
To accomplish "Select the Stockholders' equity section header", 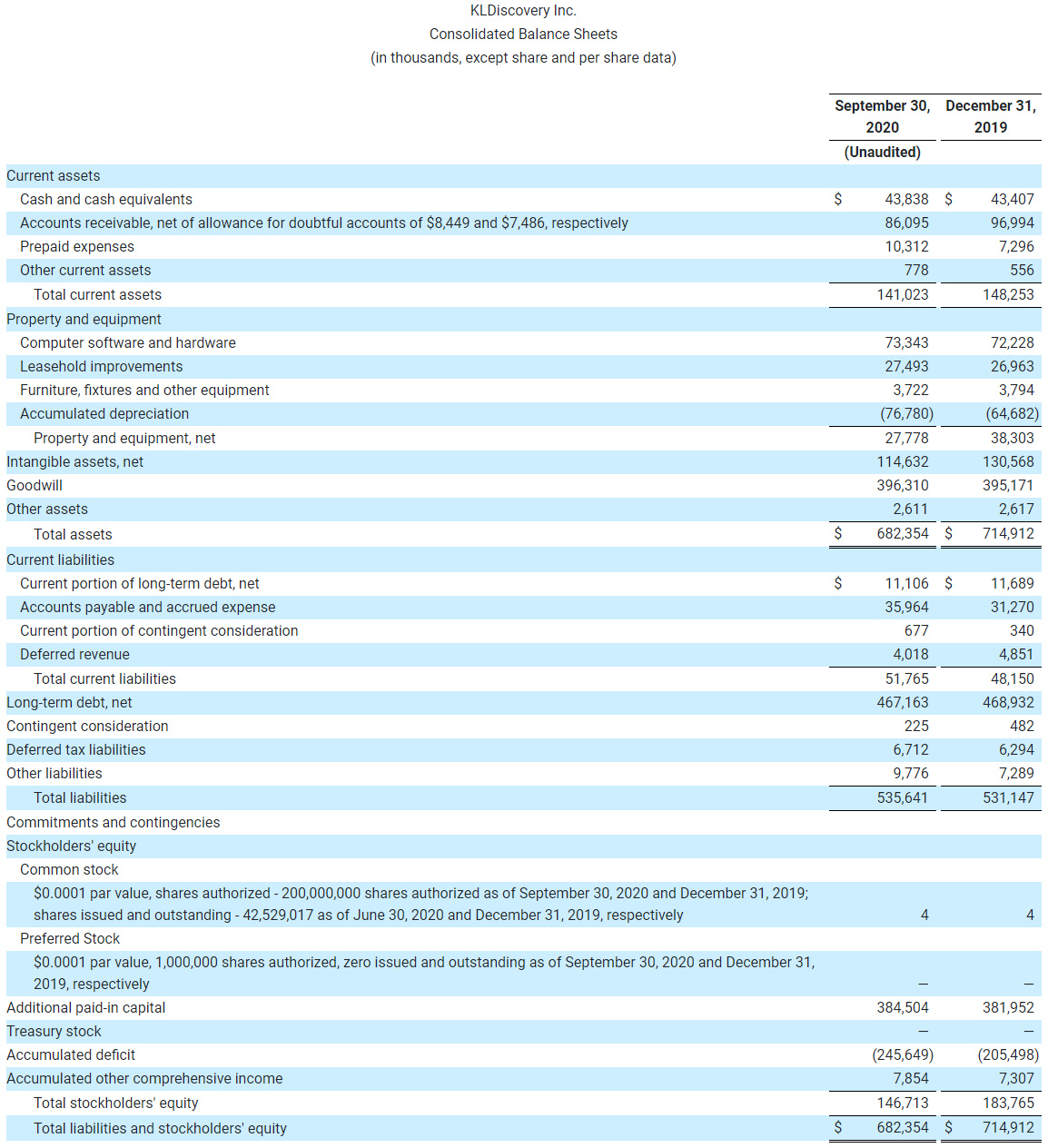I will [x=71, y=846].
